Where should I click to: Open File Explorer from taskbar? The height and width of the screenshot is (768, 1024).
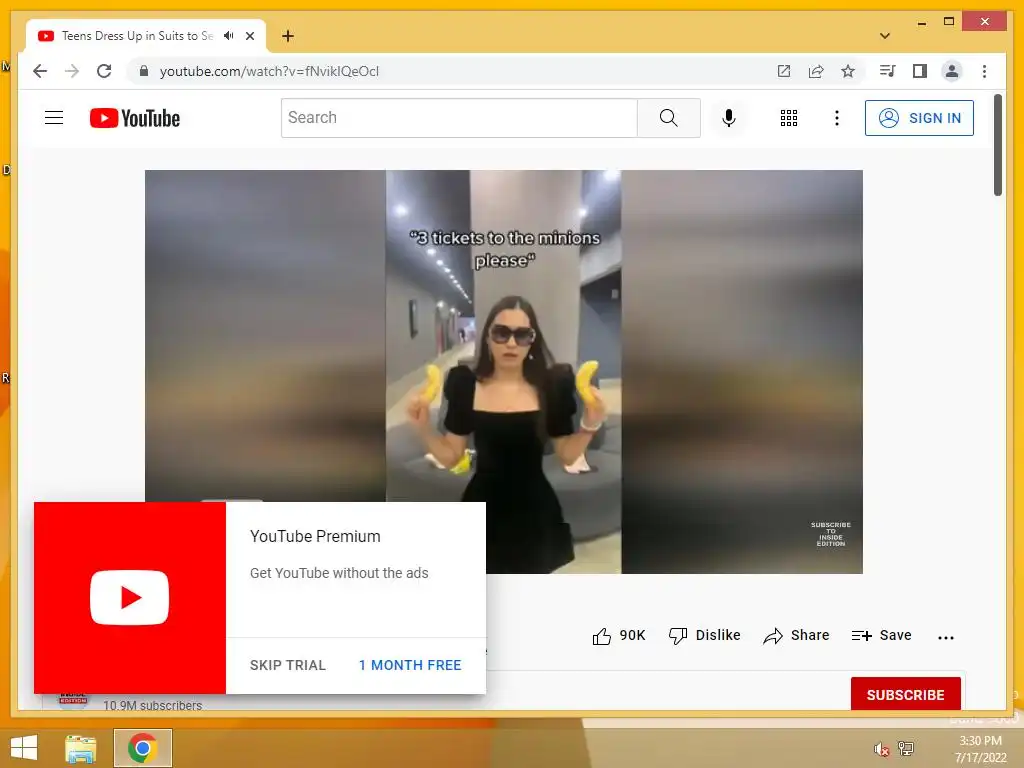pyautogui.click(x=81, y=748)
